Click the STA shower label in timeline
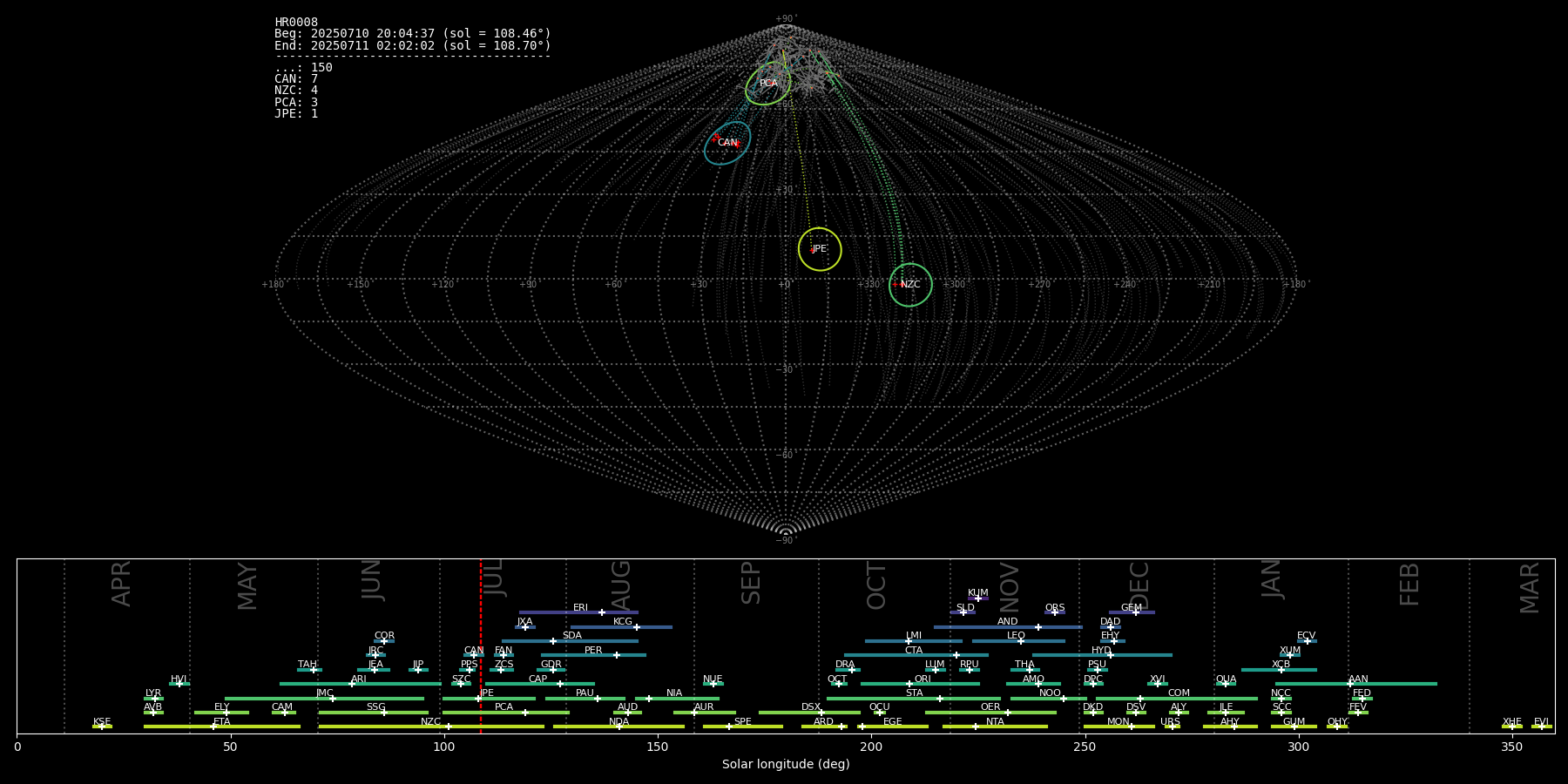Screen dimensions: 1568x784 [914, 693]
